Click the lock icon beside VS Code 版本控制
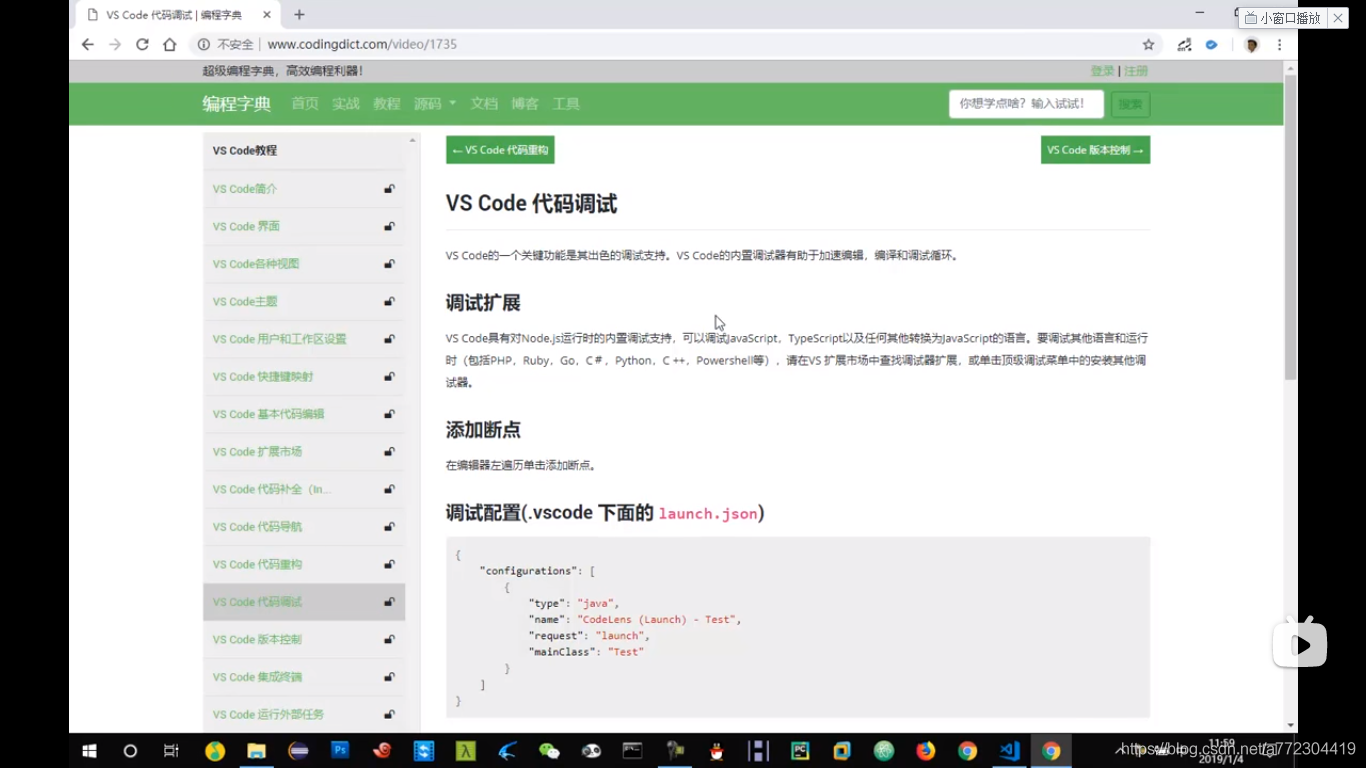The image size is (1366, 768). tap(389, 640)
